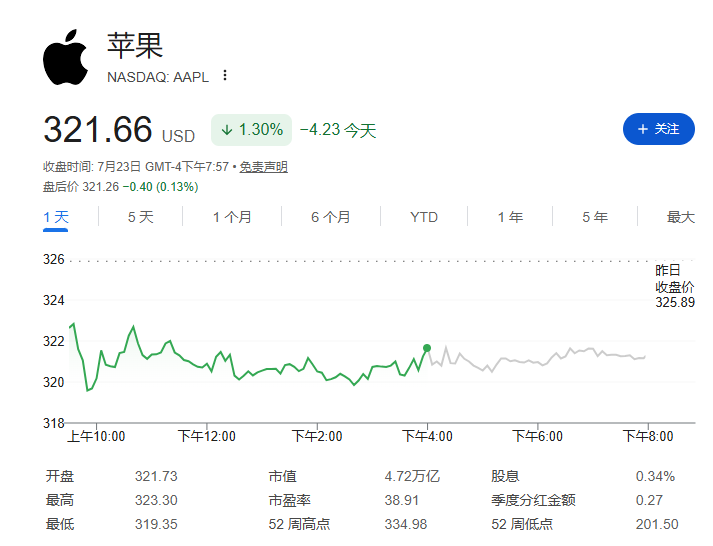Click the 苹果 company name
The image size is (713, 546).
pyautogui.click(x=135, y=45)
